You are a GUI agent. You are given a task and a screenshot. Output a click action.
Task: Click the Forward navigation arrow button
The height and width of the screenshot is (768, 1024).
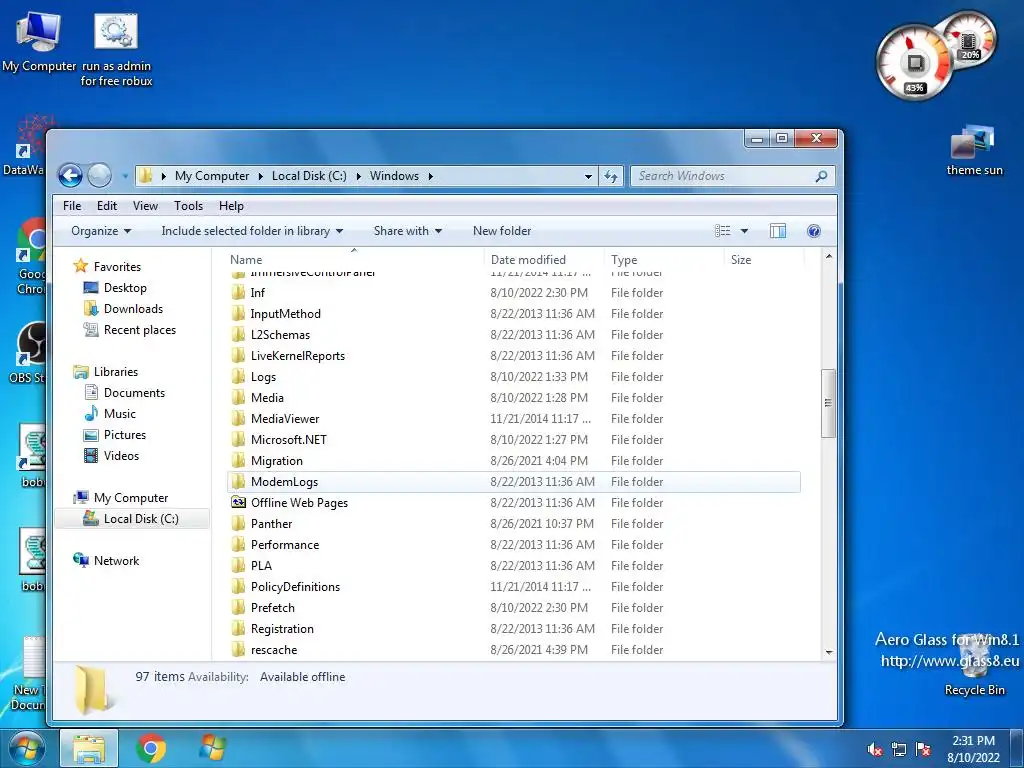click(x=99, y=175)
